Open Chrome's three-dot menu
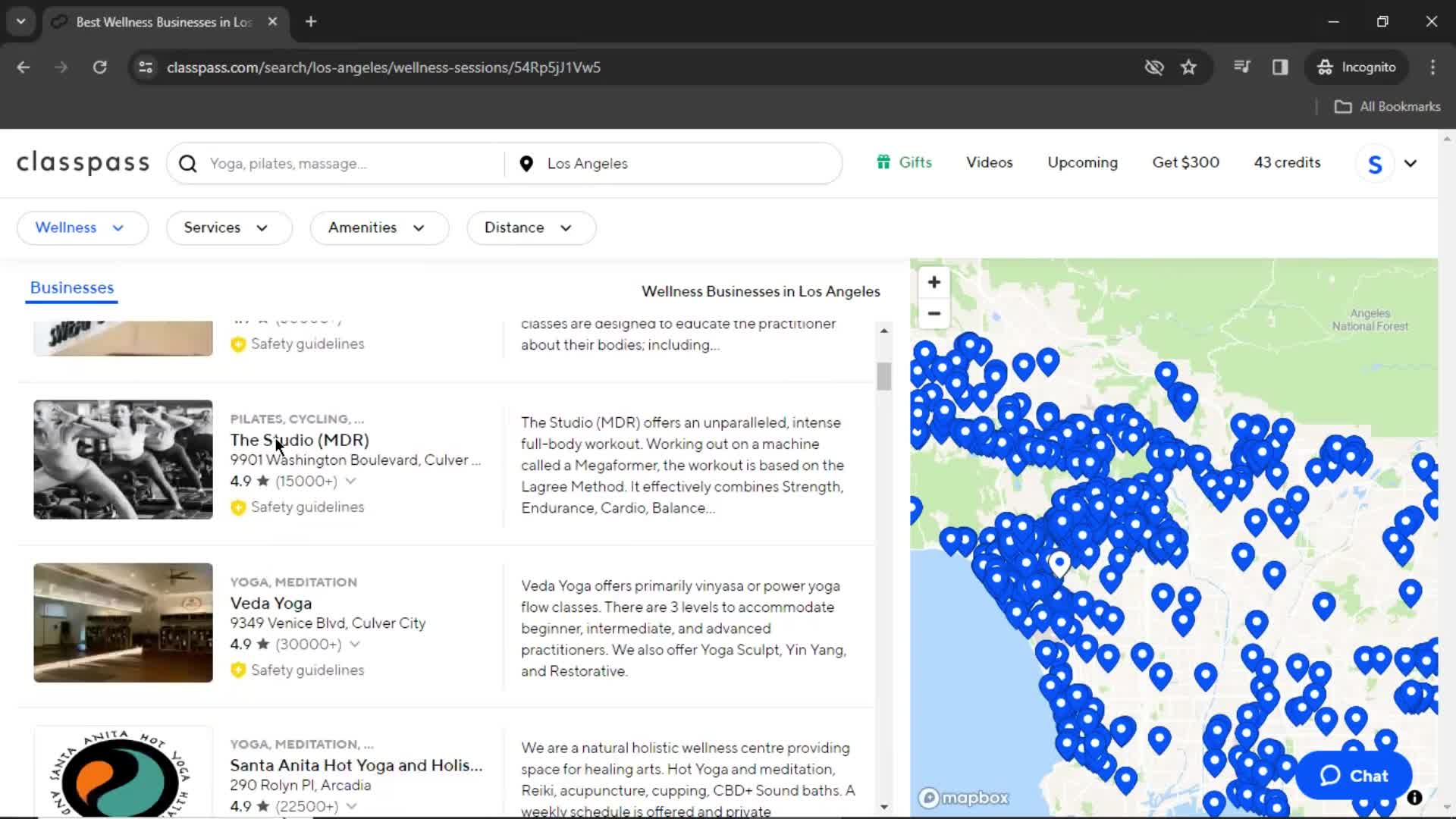Viewport: 1456px width, 819px height. coord(1432,67)
